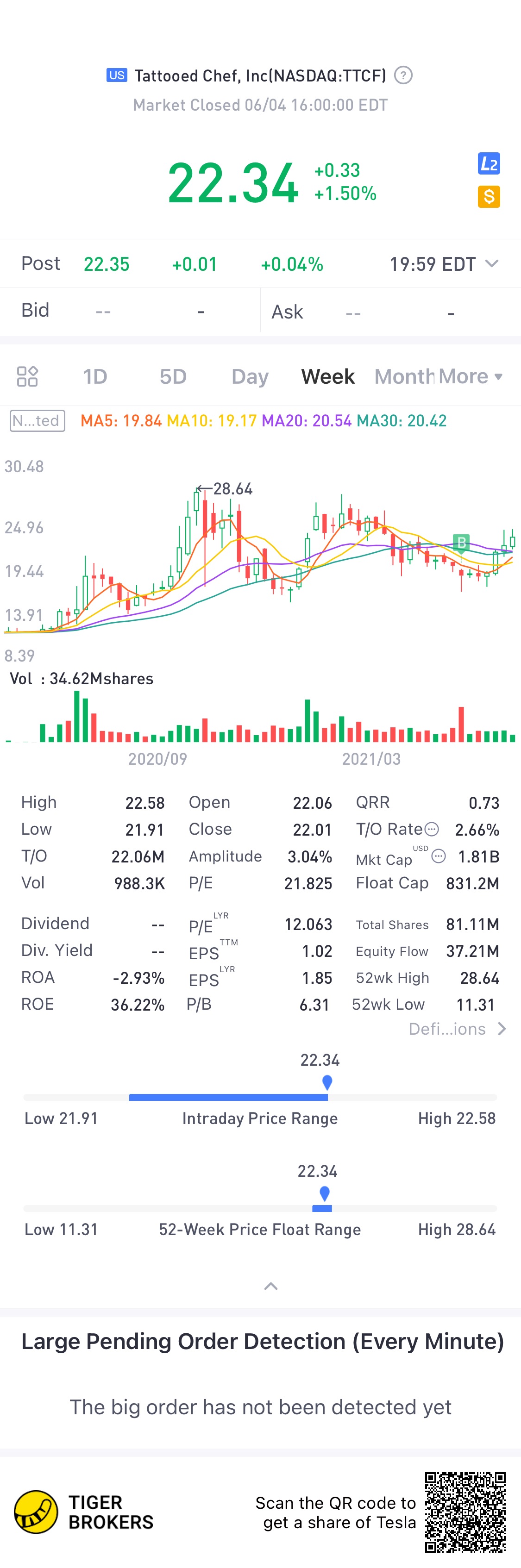Tap the Tiger Brokers logo
This screenshot has height=1568, width=521.
(84, 1512)
